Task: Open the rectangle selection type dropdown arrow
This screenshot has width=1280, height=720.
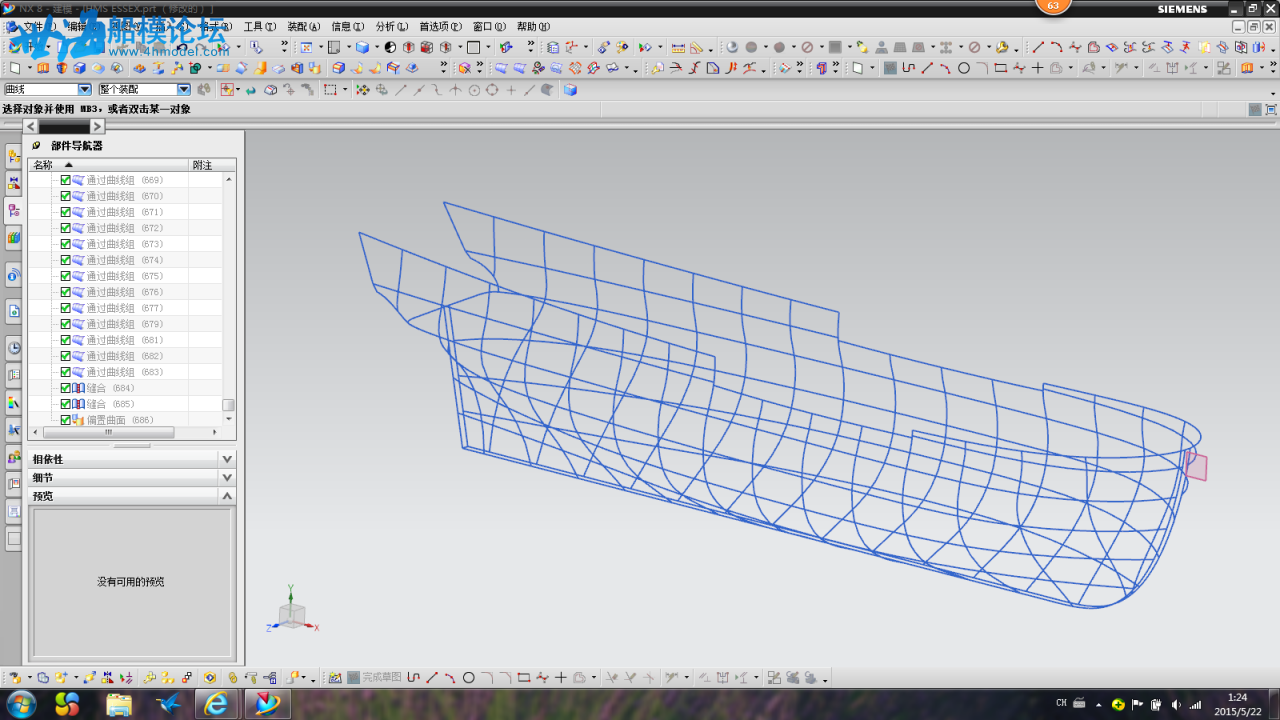Action: 345,90
